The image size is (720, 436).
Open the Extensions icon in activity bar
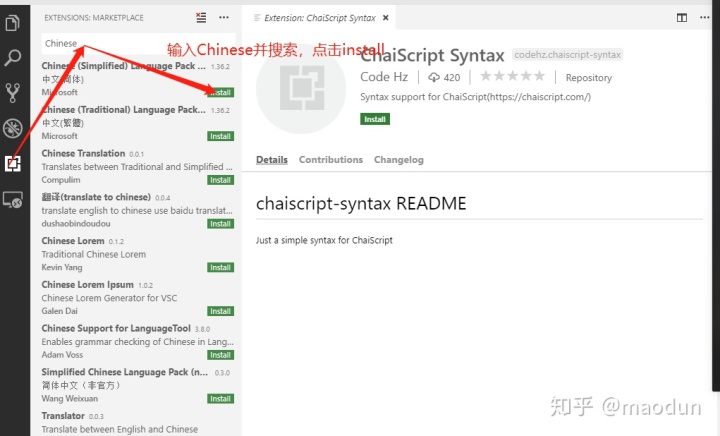pos(12,163)
